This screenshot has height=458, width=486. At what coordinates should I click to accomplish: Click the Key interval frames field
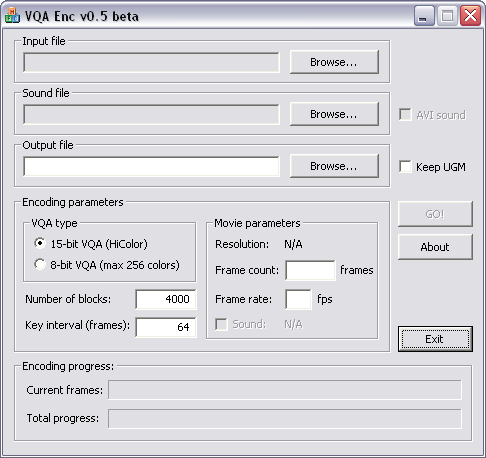click(166, 327)
